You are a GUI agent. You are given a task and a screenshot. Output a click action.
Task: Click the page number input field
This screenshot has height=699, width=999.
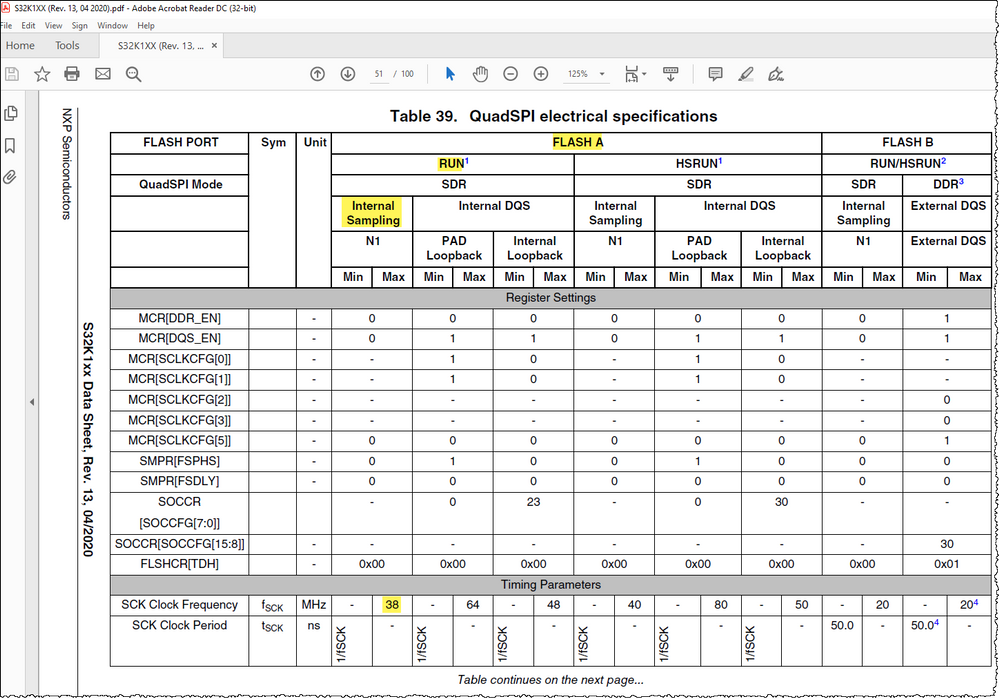tap(379, 74)
